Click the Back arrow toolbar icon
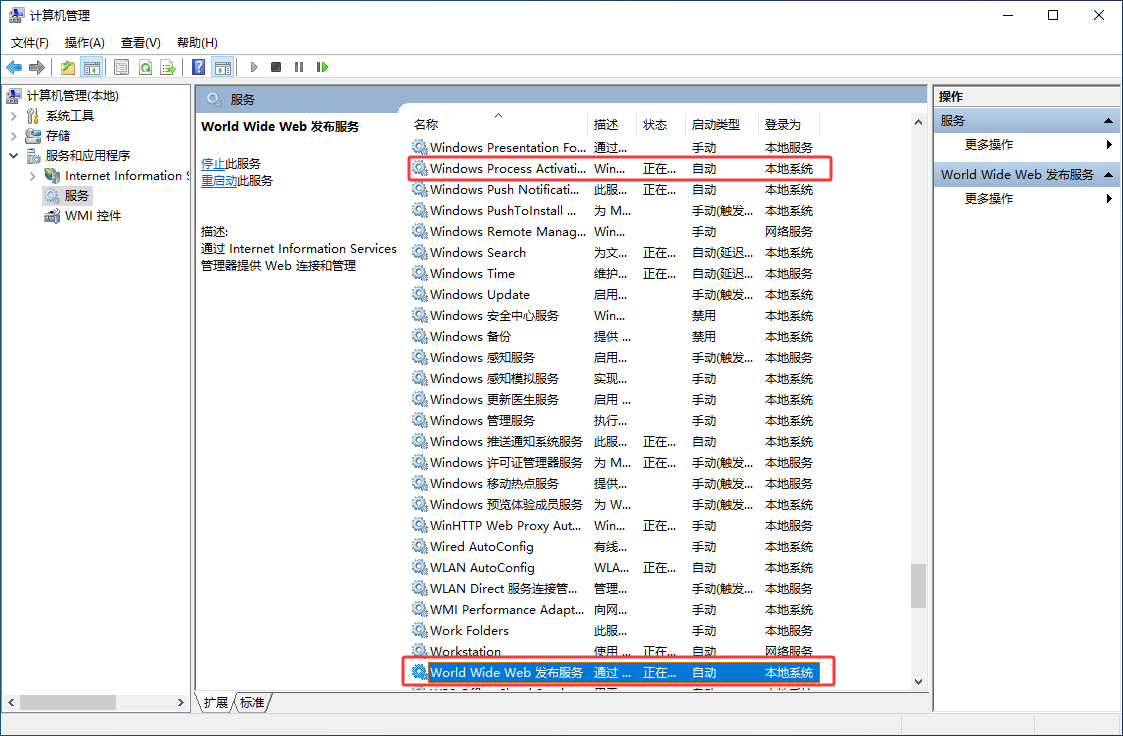 coord(14,67)
